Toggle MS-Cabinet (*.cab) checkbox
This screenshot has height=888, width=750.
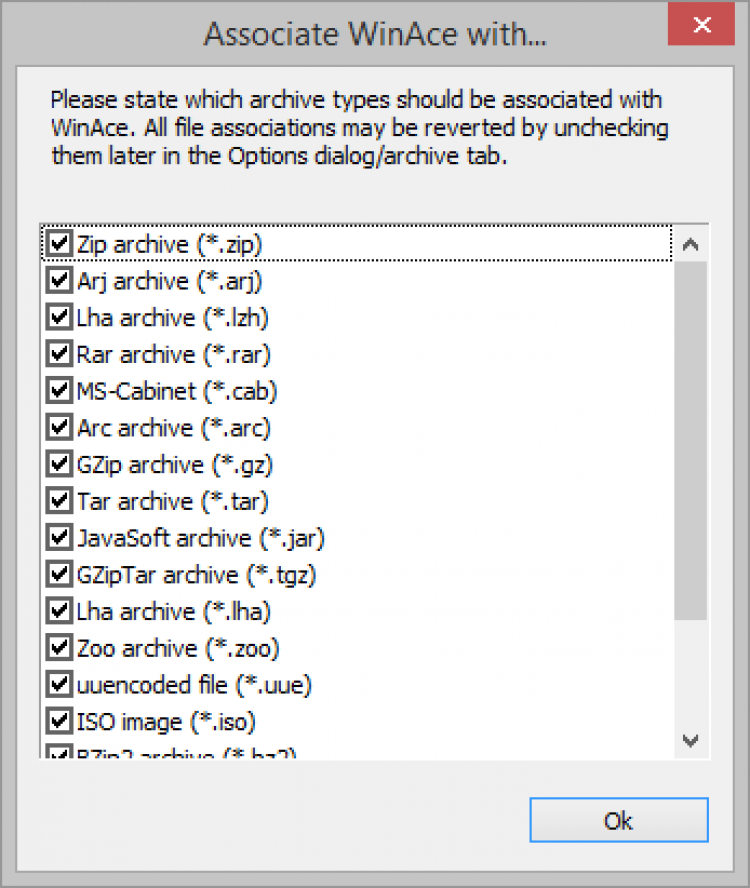[59, 391]
